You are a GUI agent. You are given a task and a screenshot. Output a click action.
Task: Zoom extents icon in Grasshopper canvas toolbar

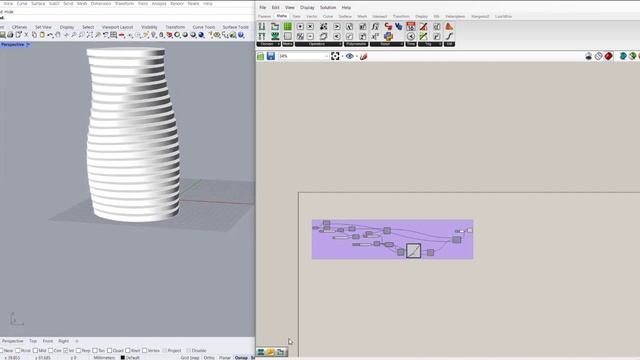point(335,56)
